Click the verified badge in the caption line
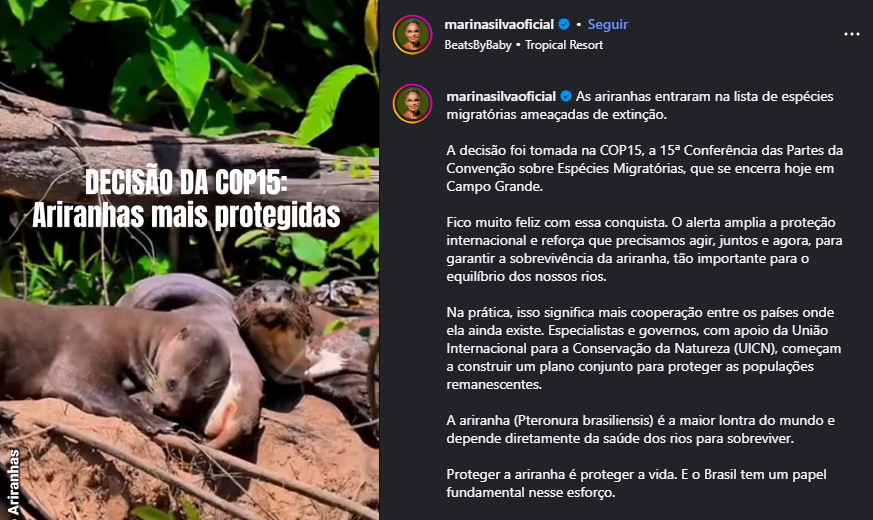Image resolution: width=873 pixels, height=520 pixels. point(566,96)
